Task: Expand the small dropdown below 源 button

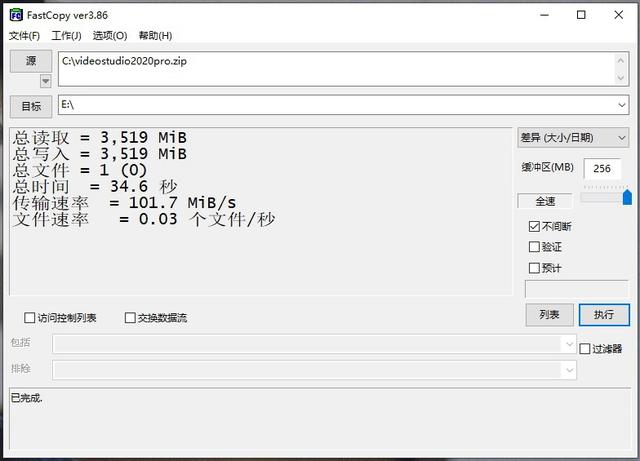Action: [46, 81]
